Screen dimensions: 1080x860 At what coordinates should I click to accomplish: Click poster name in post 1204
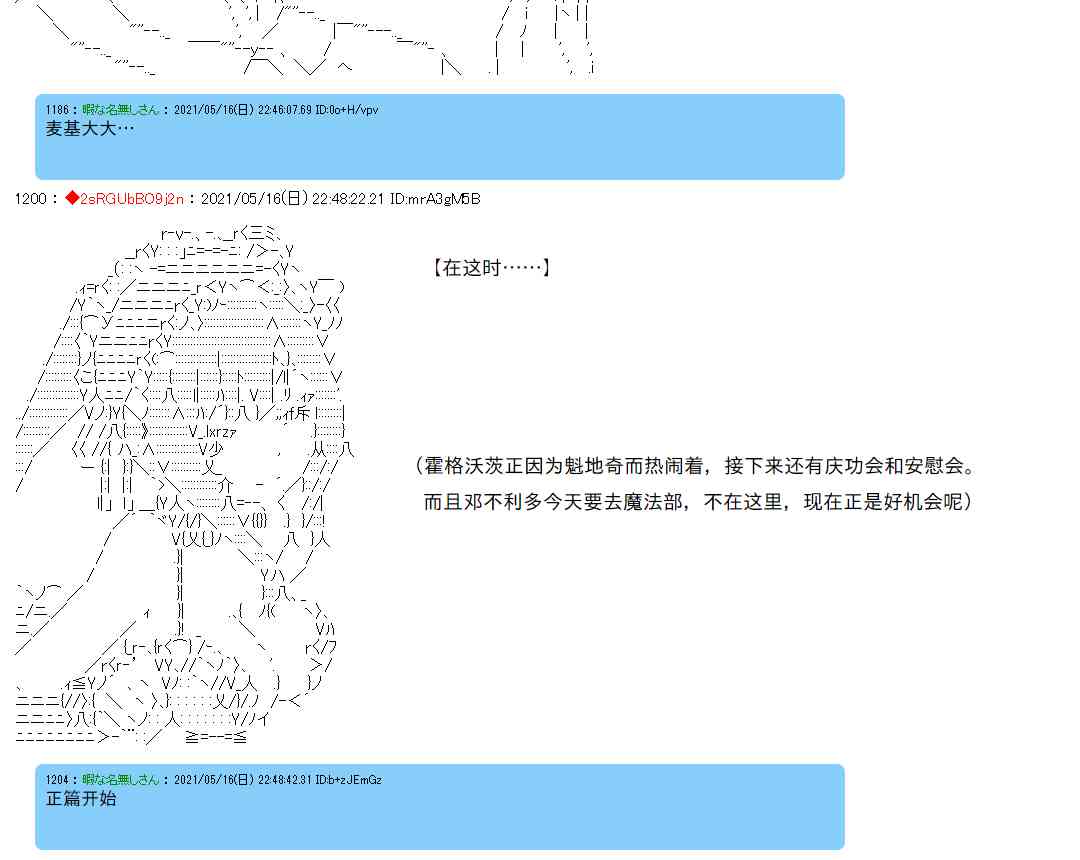coord(121,779)
